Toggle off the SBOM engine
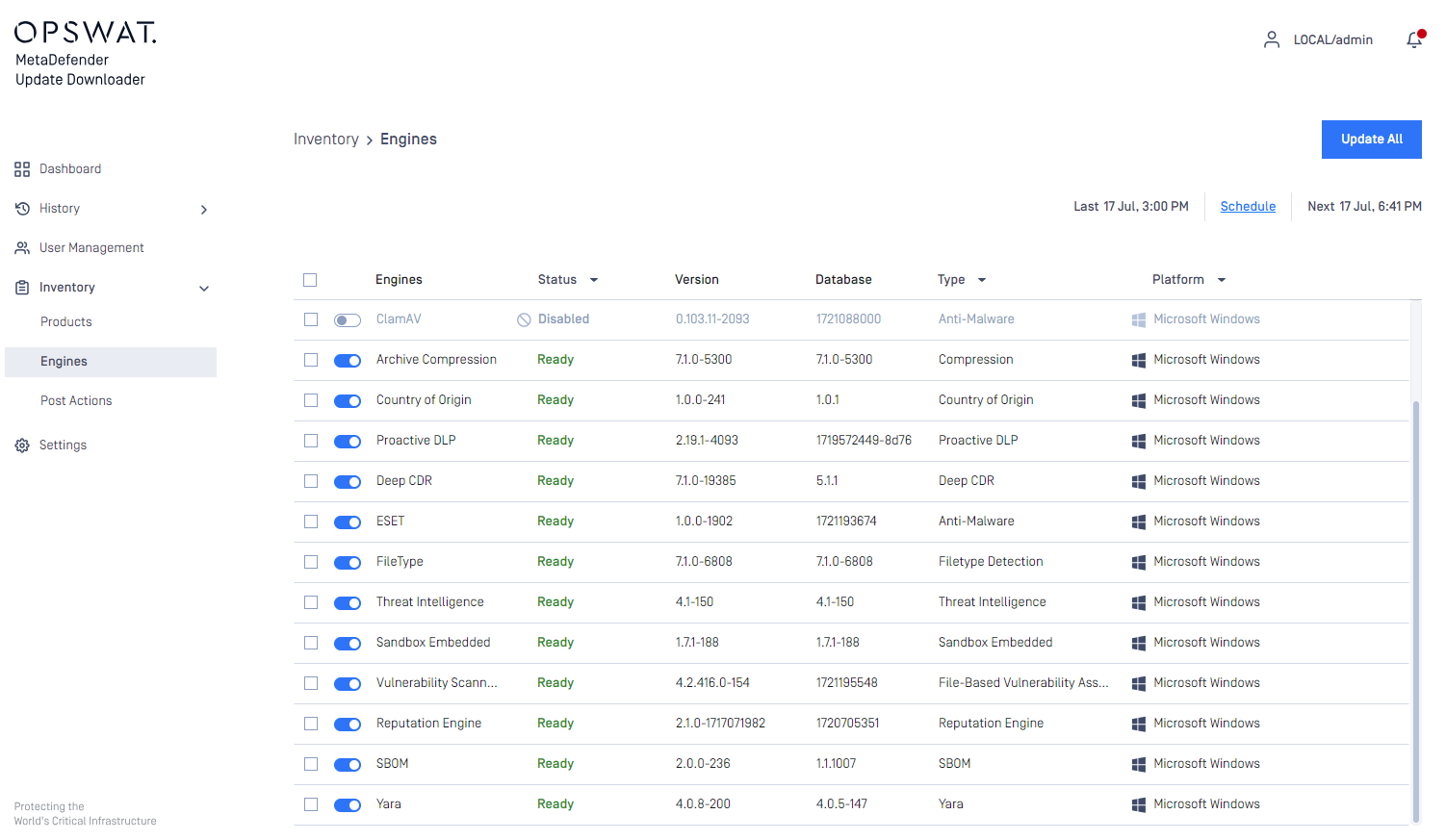The image size is (1446, 840). point(348,765)
